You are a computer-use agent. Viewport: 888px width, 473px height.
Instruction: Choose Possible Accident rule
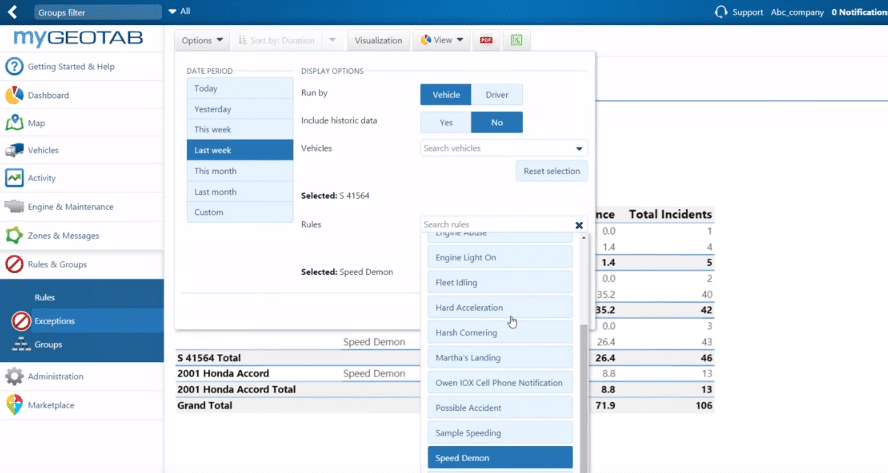500,408
